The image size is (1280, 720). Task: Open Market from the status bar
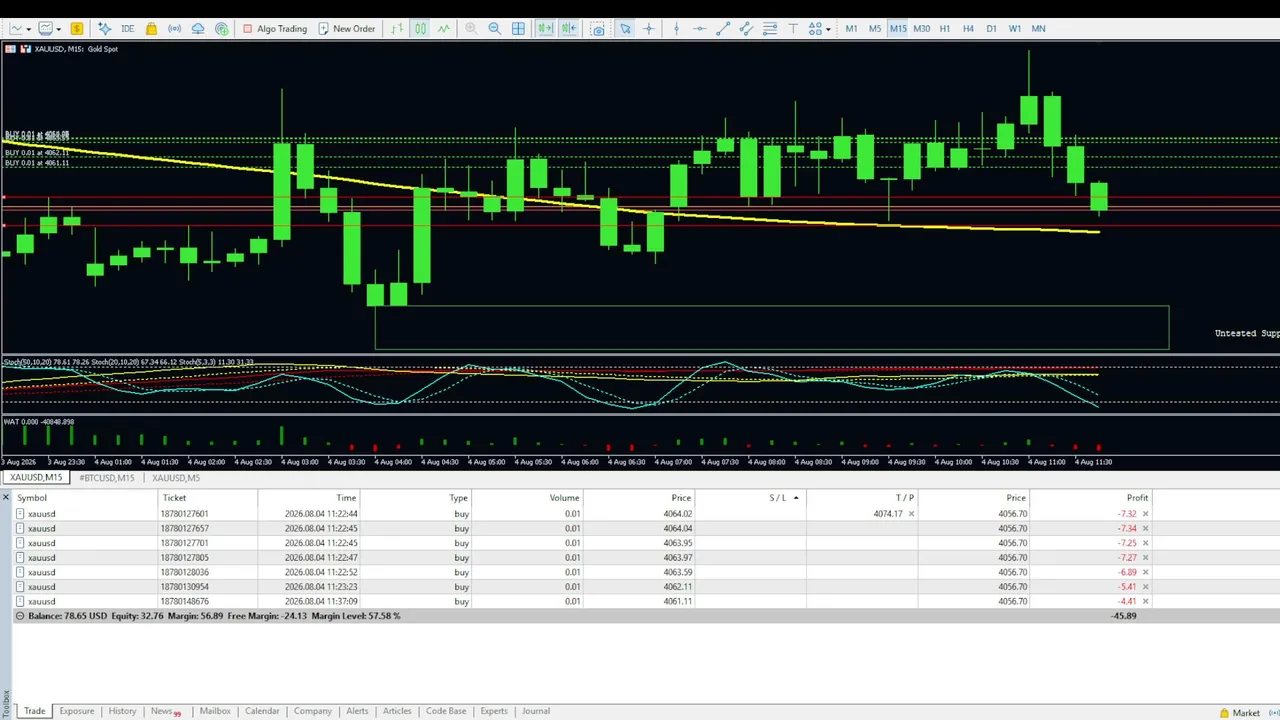(x=1239, y=713)
